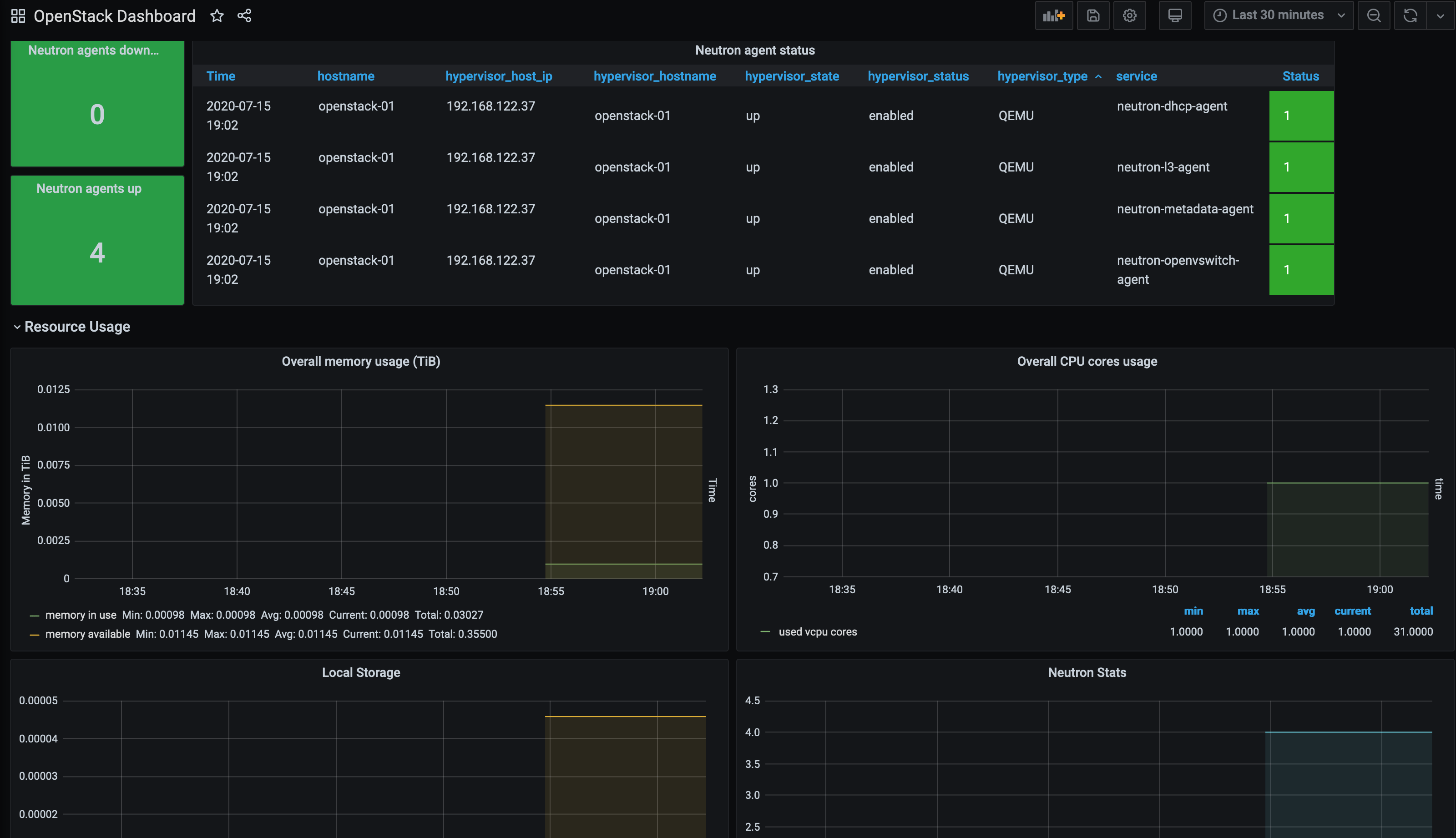Click the Neutron agents up stat panel

click(x=96, y=241)
